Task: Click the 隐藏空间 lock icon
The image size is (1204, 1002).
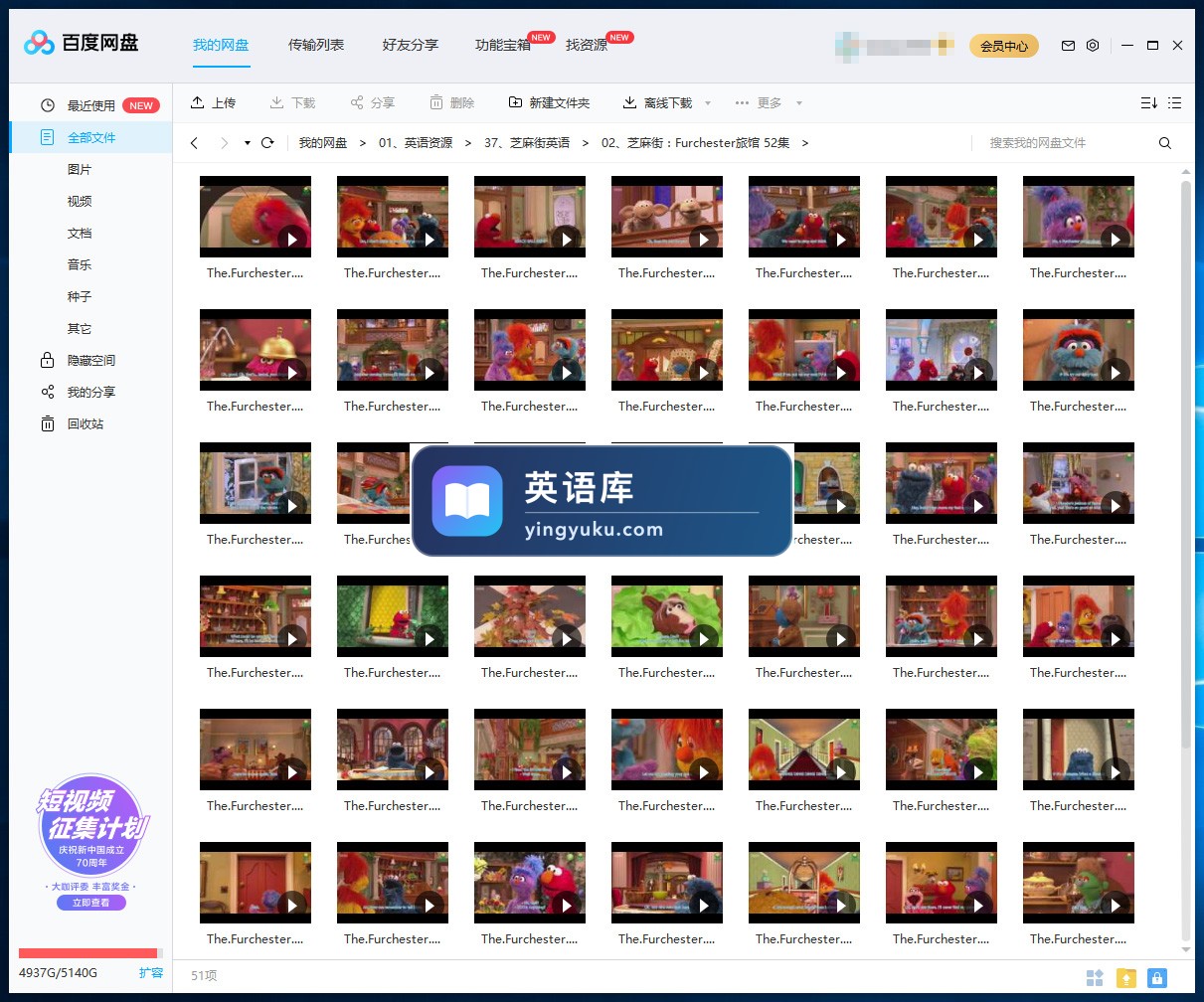Action: point(47,360)
